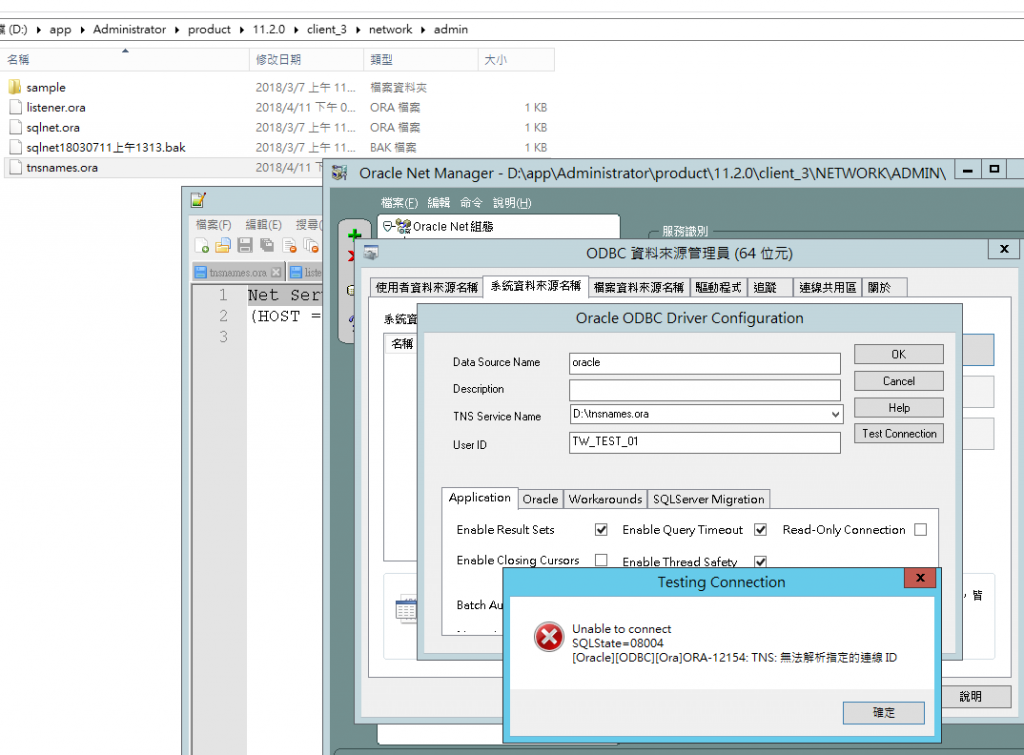Click the Open file icon in Notepad++ toolbar

223,246
